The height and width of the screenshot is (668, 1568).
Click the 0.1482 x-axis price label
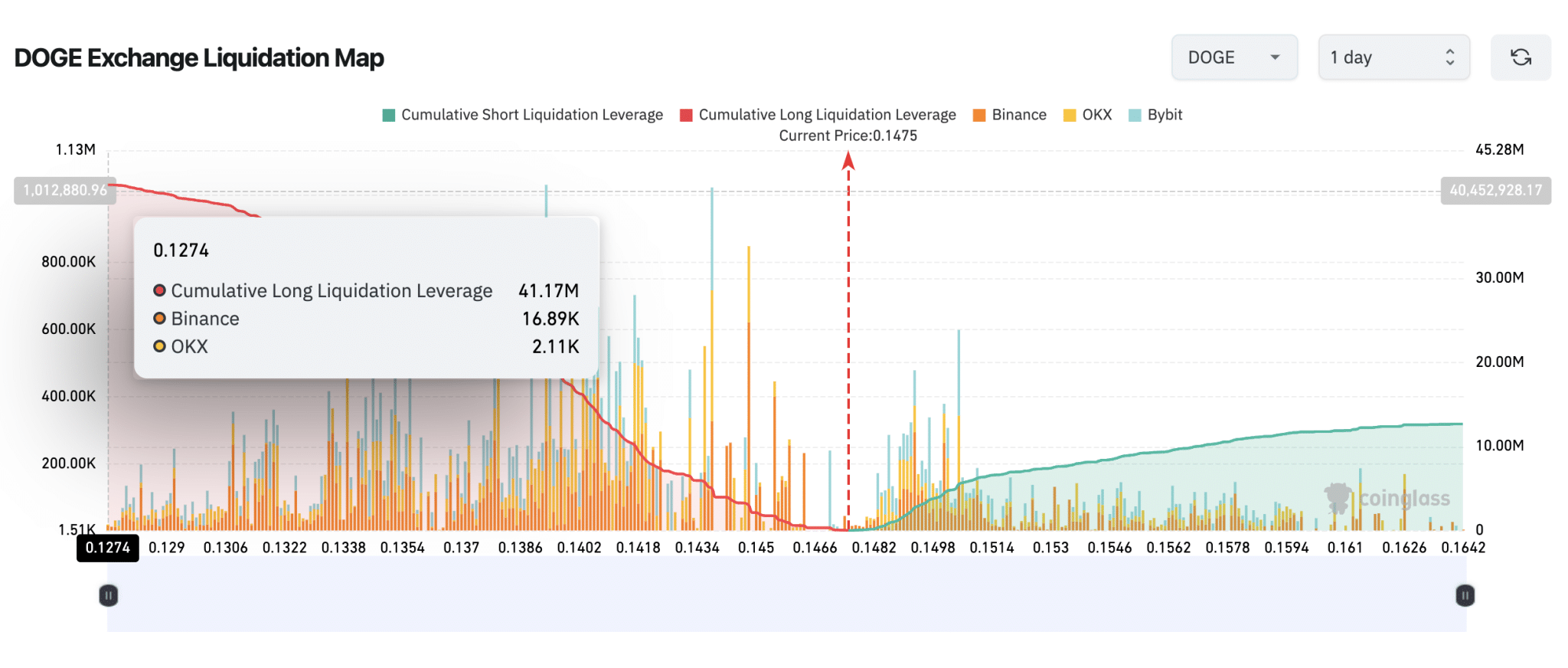click(874, 548)
